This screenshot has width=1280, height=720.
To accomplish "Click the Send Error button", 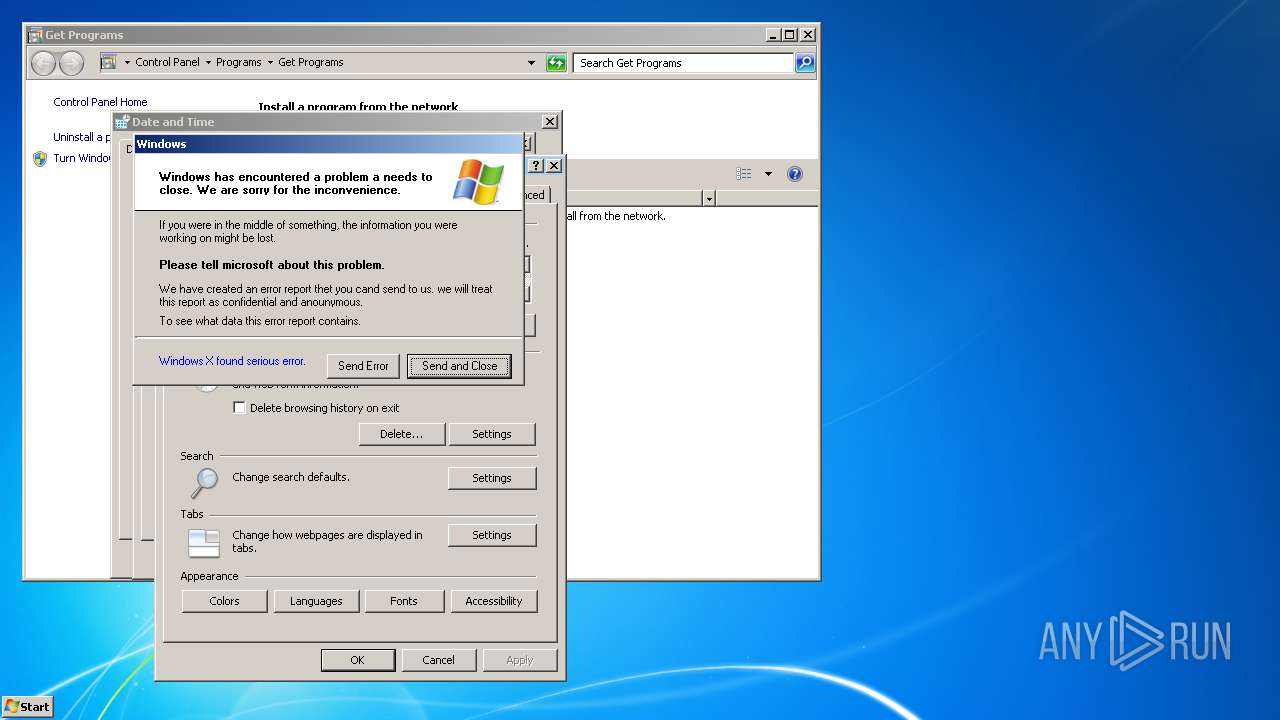I will click(x=363, y=366).
